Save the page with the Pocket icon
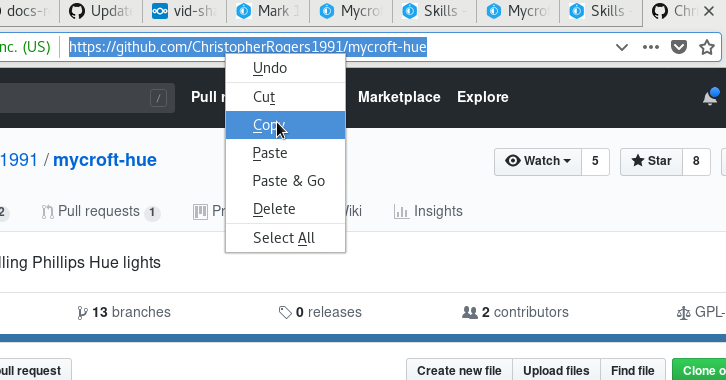Screen dimensions: 726x380 coord(679,47)
